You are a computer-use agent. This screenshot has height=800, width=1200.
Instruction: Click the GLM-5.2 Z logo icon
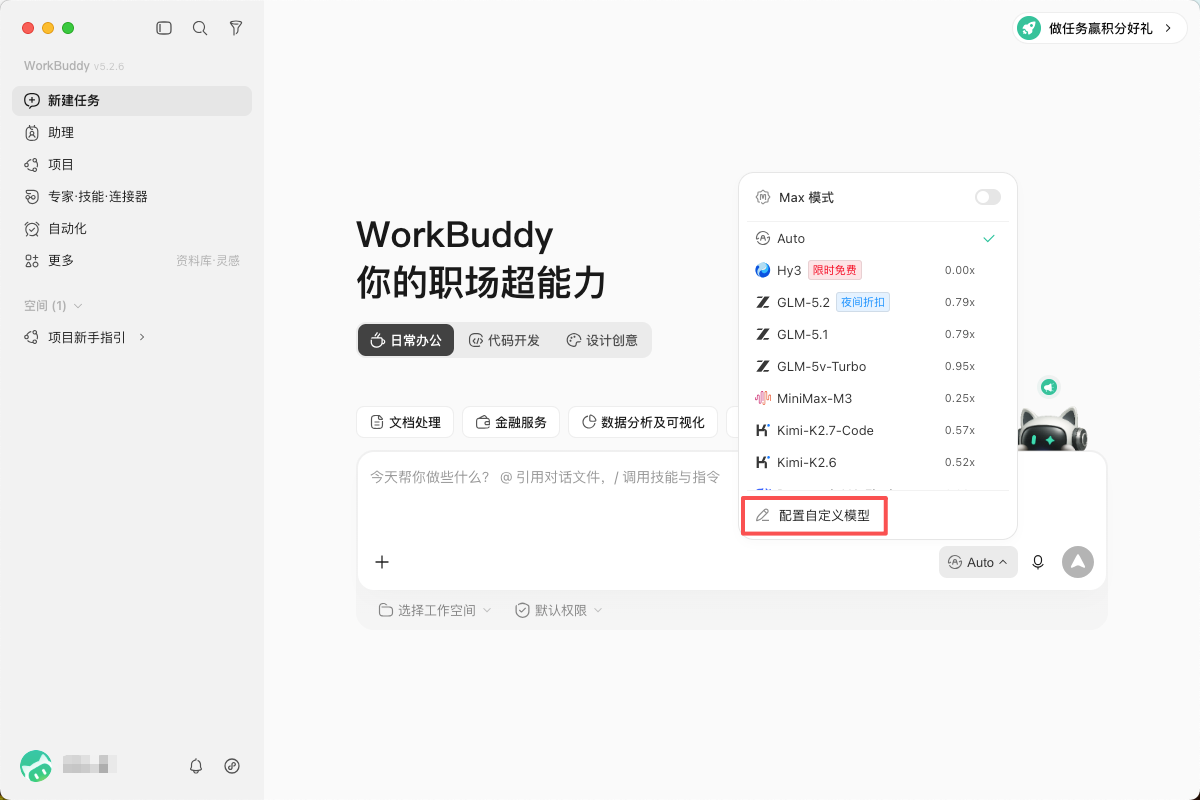(x=763, y=302)
